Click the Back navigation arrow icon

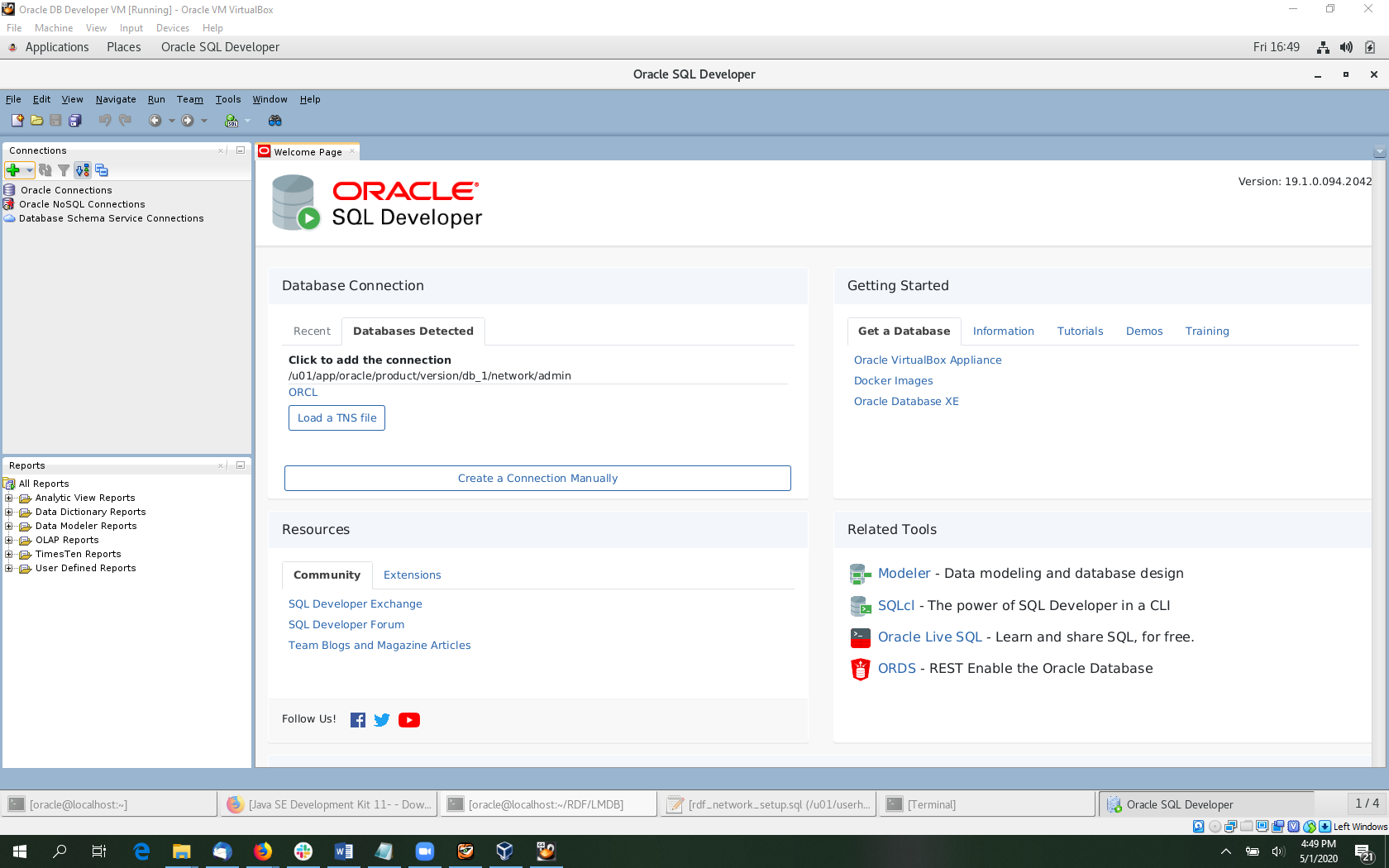point(155,121)
